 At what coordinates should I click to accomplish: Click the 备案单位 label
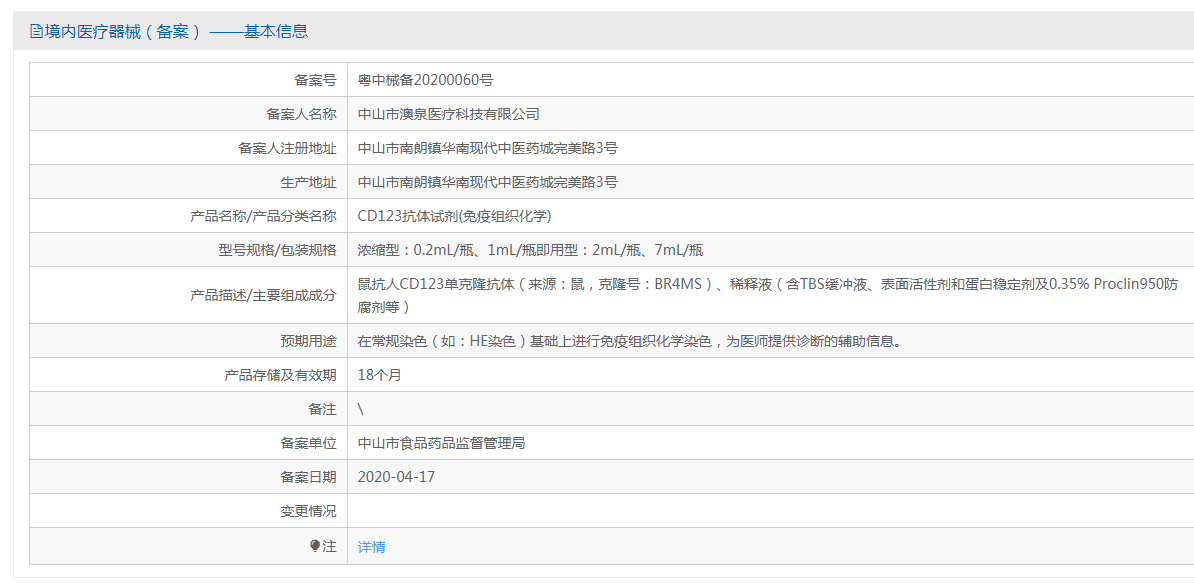[x=308, y=443]
